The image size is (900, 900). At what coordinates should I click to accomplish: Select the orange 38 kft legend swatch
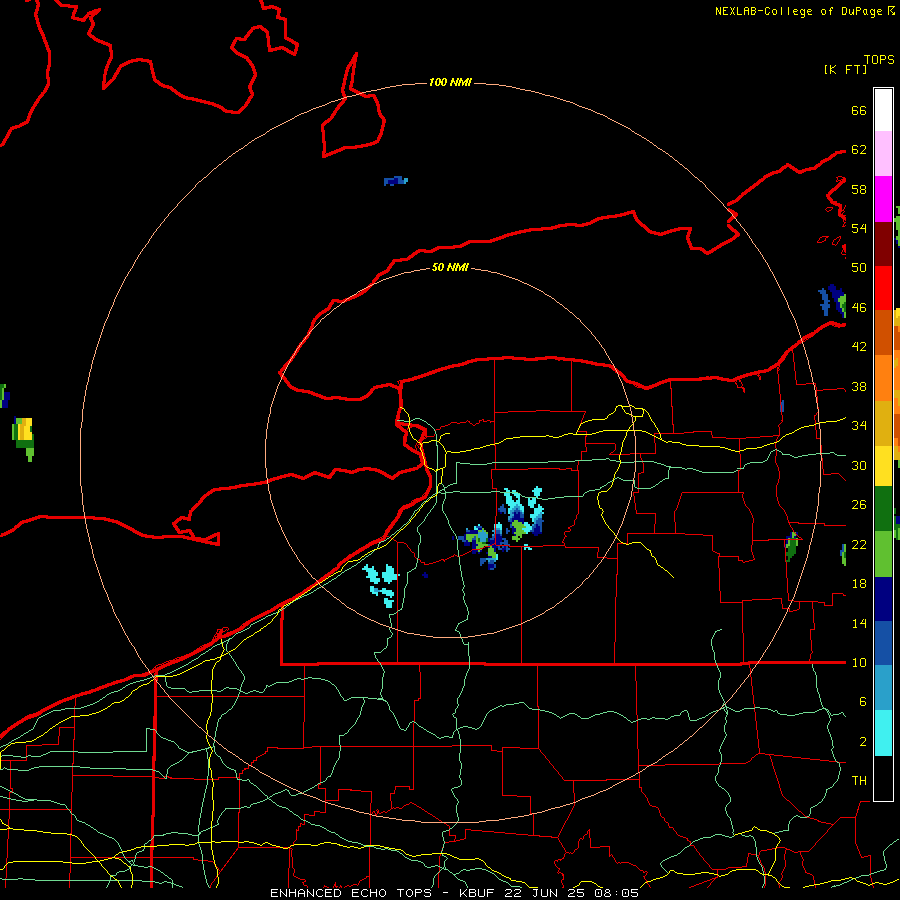(x=883, y=378)
